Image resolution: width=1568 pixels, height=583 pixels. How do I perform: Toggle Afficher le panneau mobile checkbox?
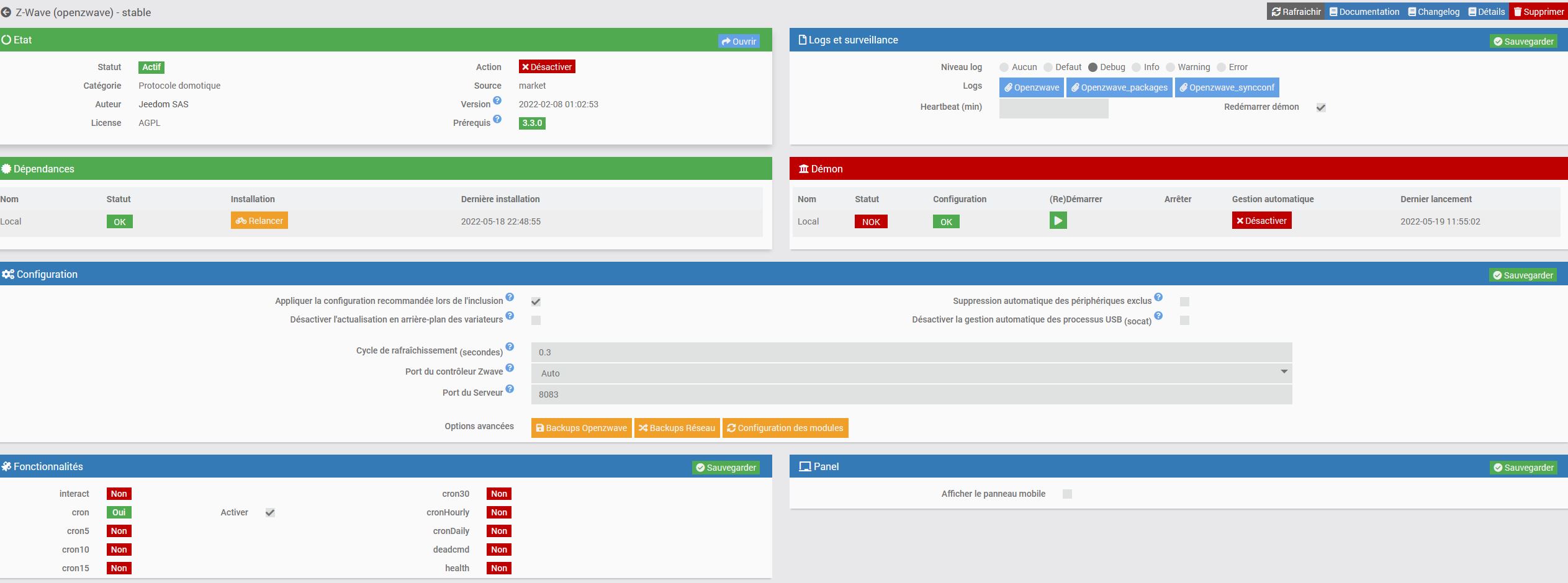tap(1067, 494)
